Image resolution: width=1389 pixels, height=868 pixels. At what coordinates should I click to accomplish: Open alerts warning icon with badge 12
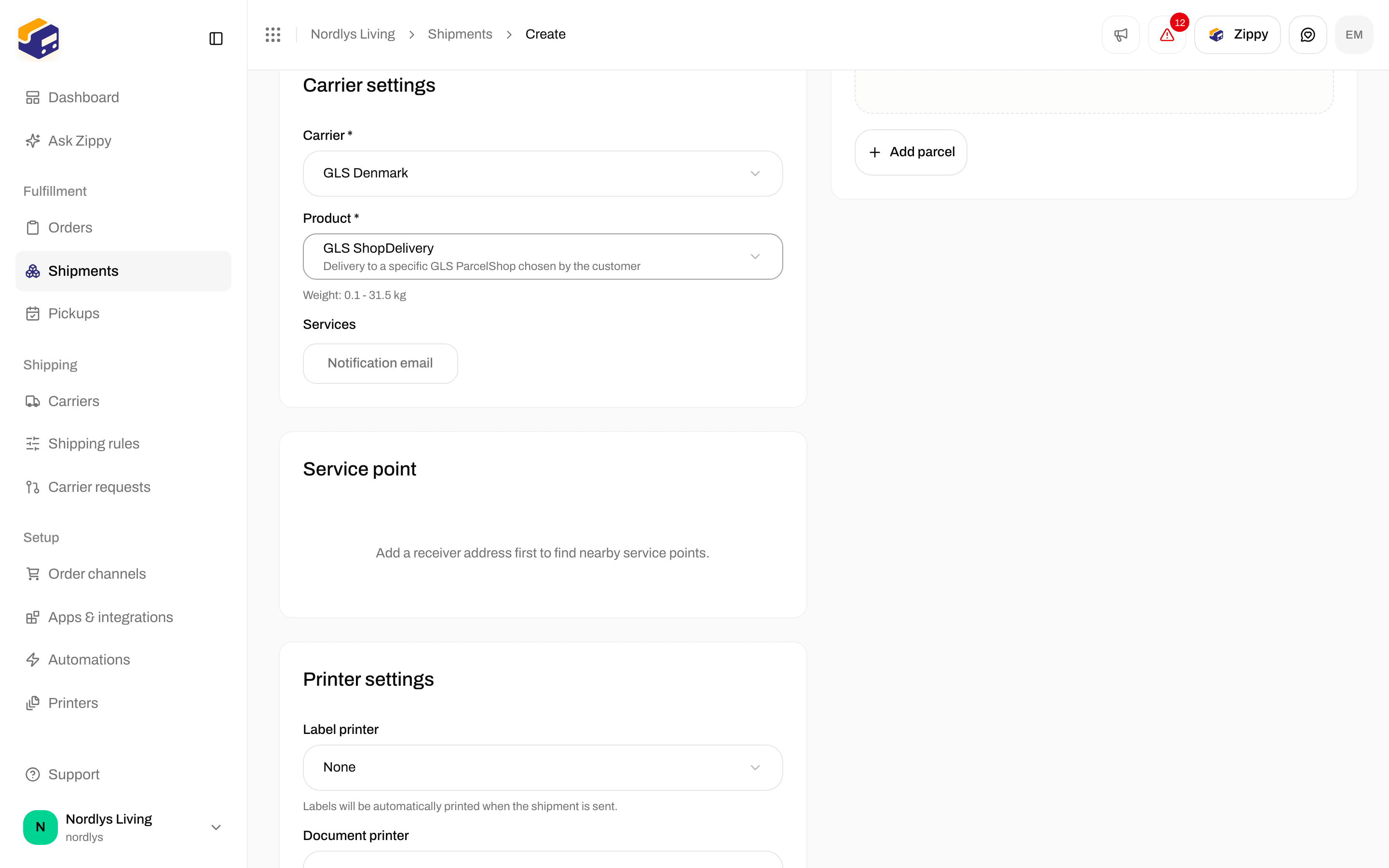[1167, 34]
